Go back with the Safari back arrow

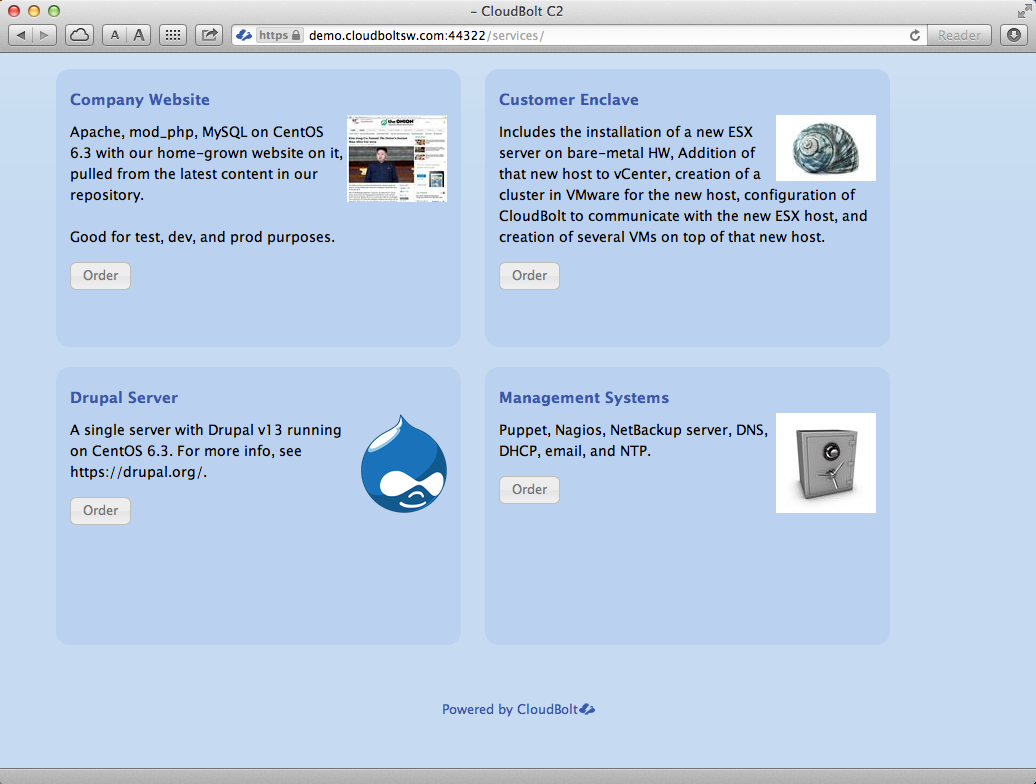(20, 35)
